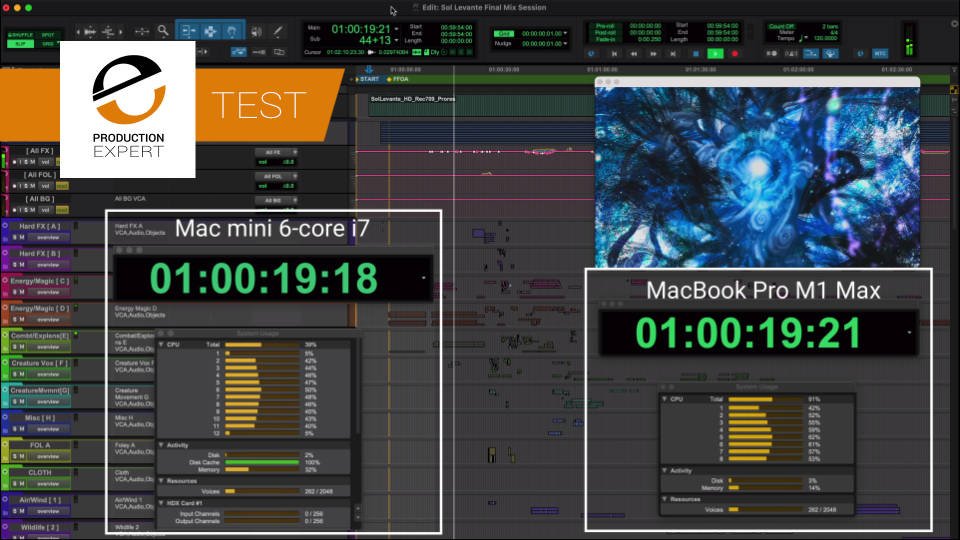Select the Pencil tool
Screen dimensions: 960x540
point(278,31)
